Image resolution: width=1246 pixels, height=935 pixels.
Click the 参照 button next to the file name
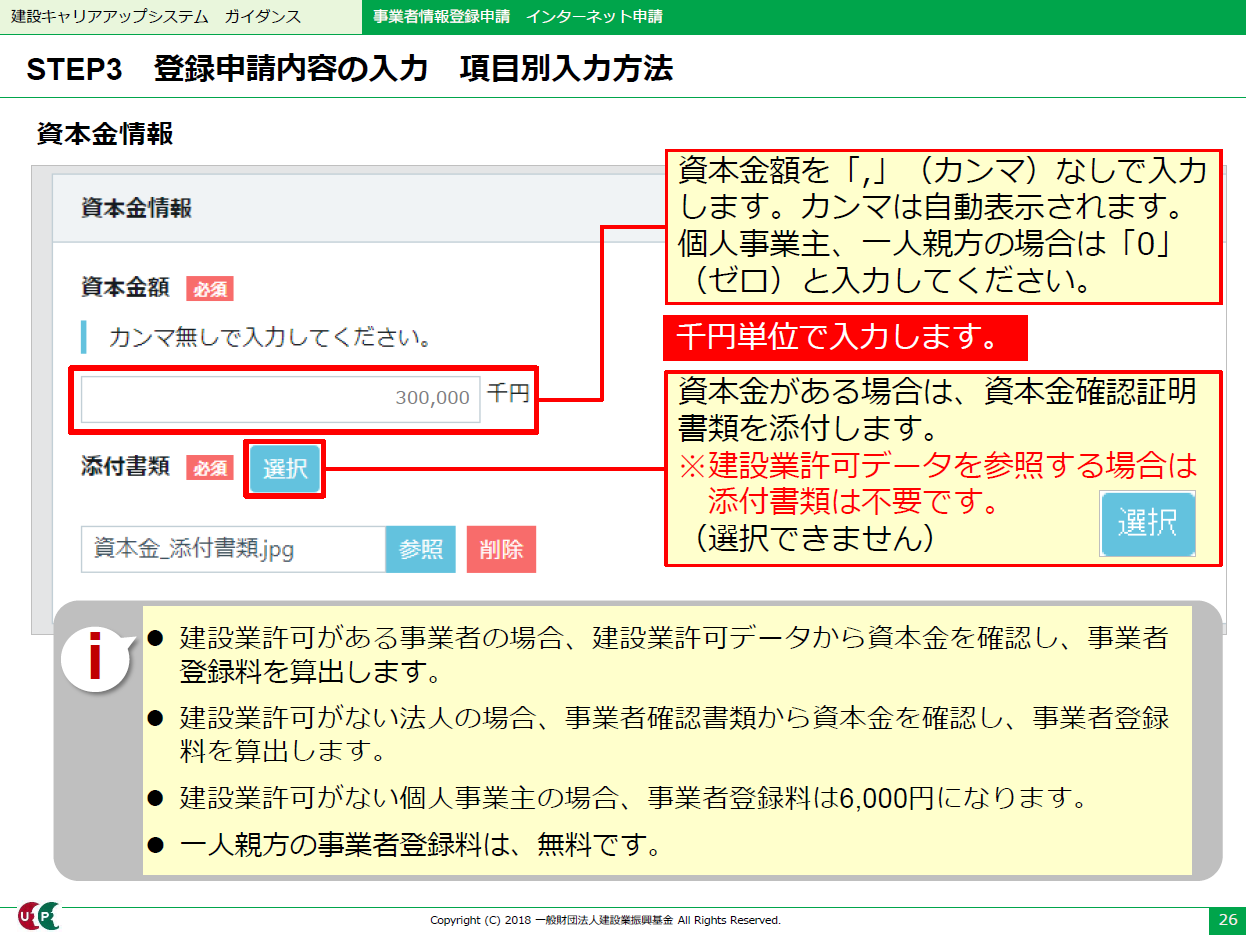(x=421, y=549)
